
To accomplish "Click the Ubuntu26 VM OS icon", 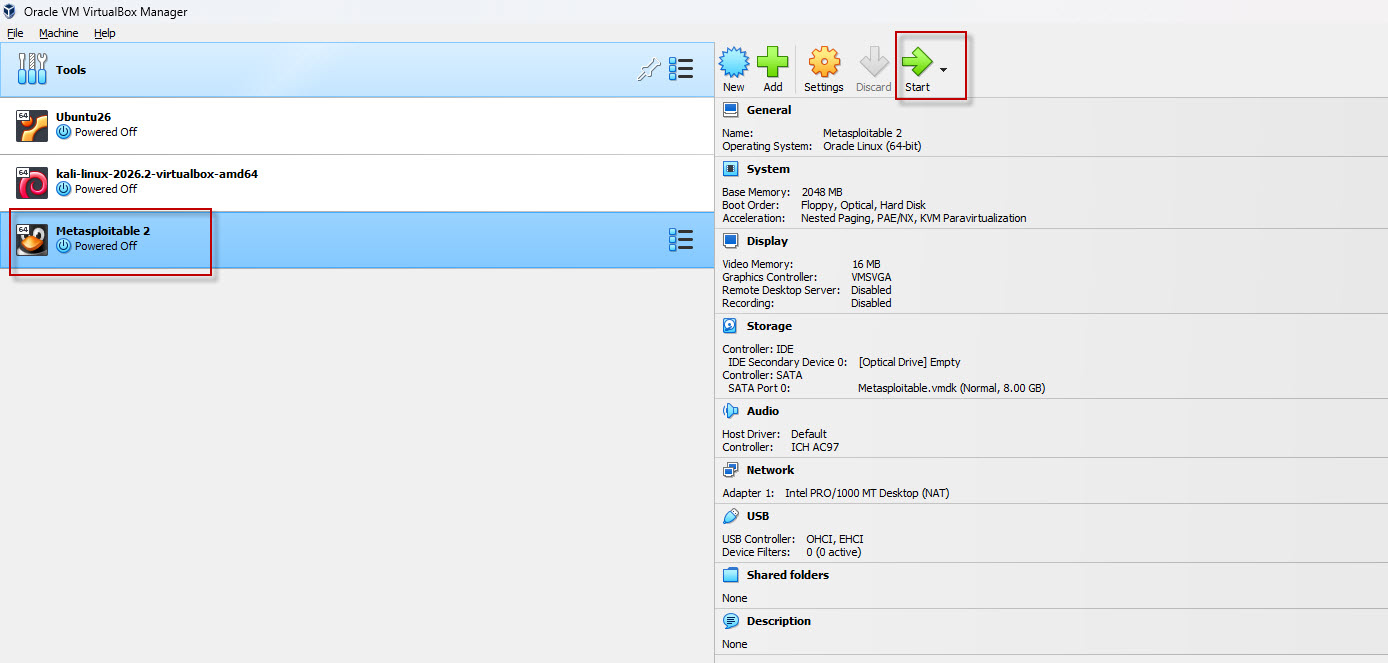I will tap(32, 126).
